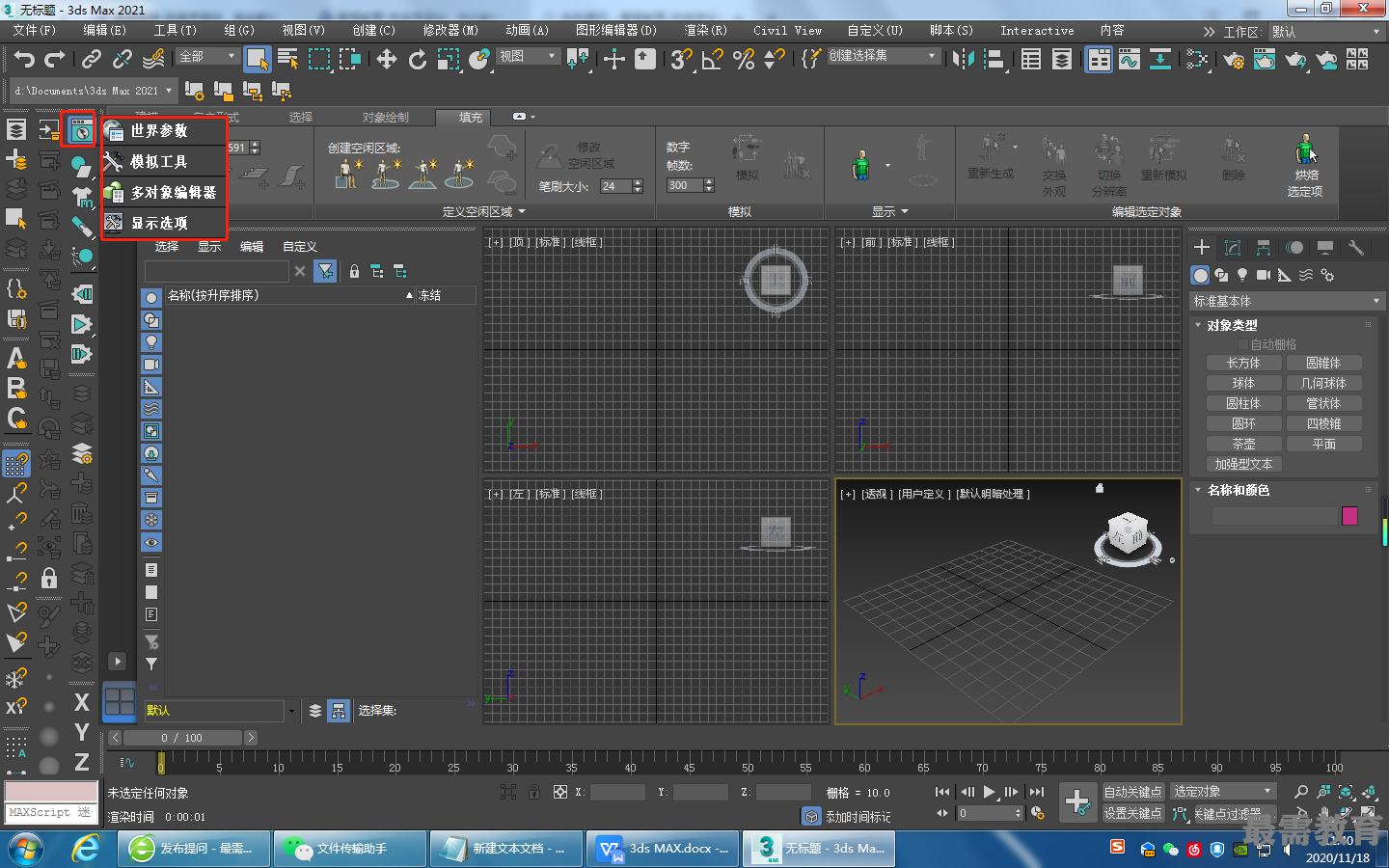
Task: Open the workspace 默认 dropdown
Action: coord(1325,32)
